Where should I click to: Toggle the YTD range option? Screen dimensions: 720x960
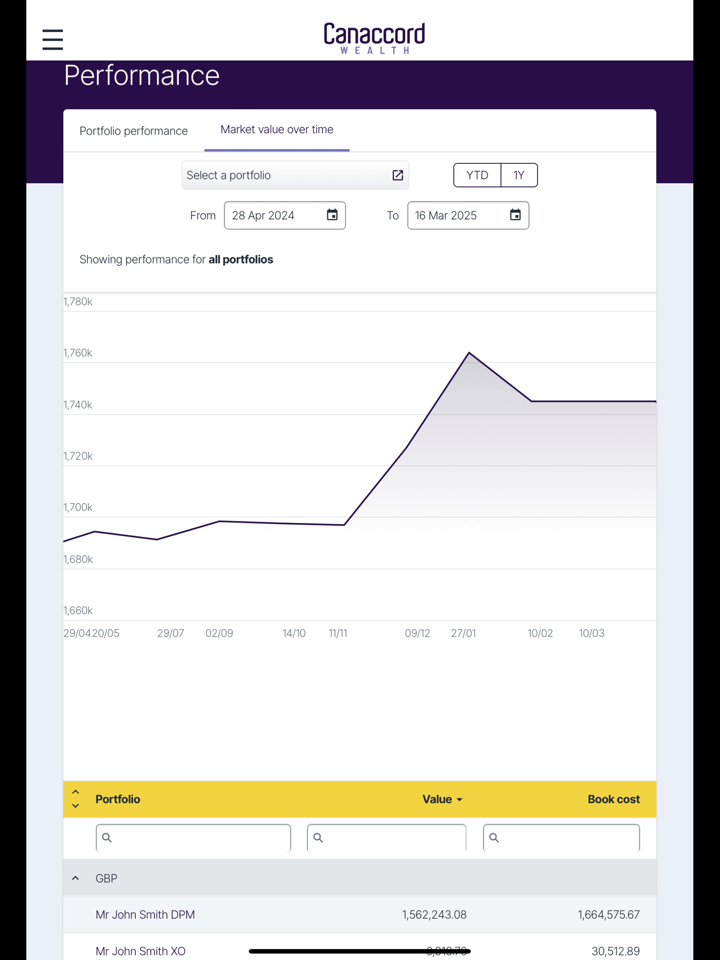[x=477, y=175]
